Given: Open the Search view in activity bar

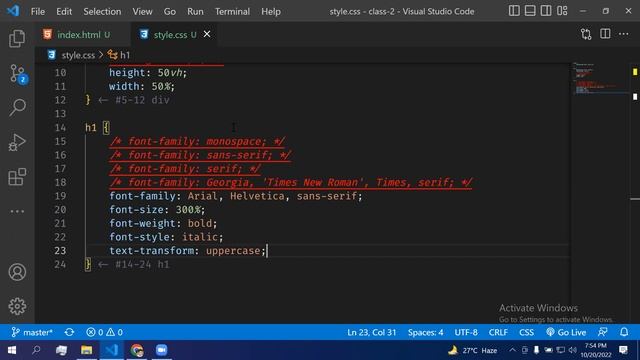Looking at the screenshot, I should [x=17, y=107].
